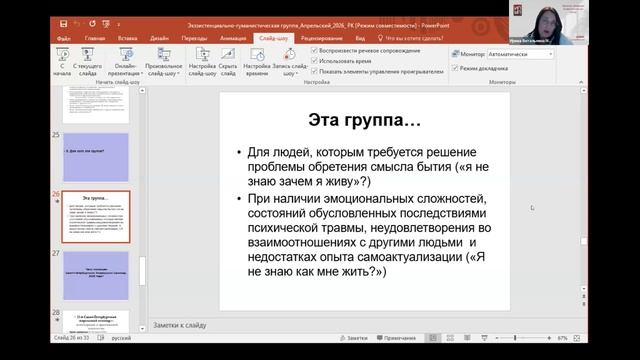Open the quick access toolbar customize arrow

click(118, 25)
